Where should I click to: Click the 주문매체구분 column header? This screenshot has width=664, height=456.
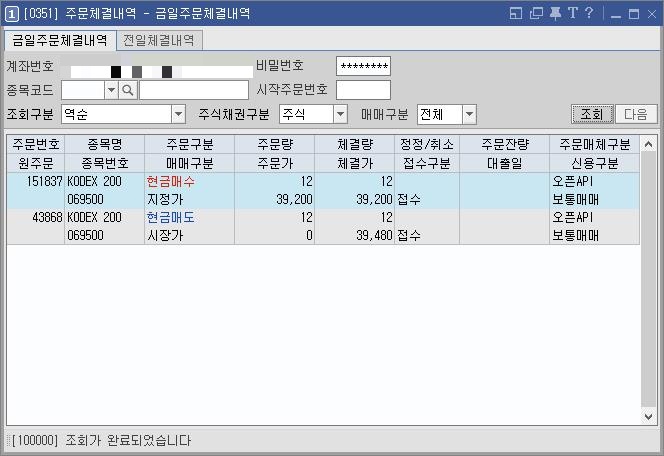(595, 144)
